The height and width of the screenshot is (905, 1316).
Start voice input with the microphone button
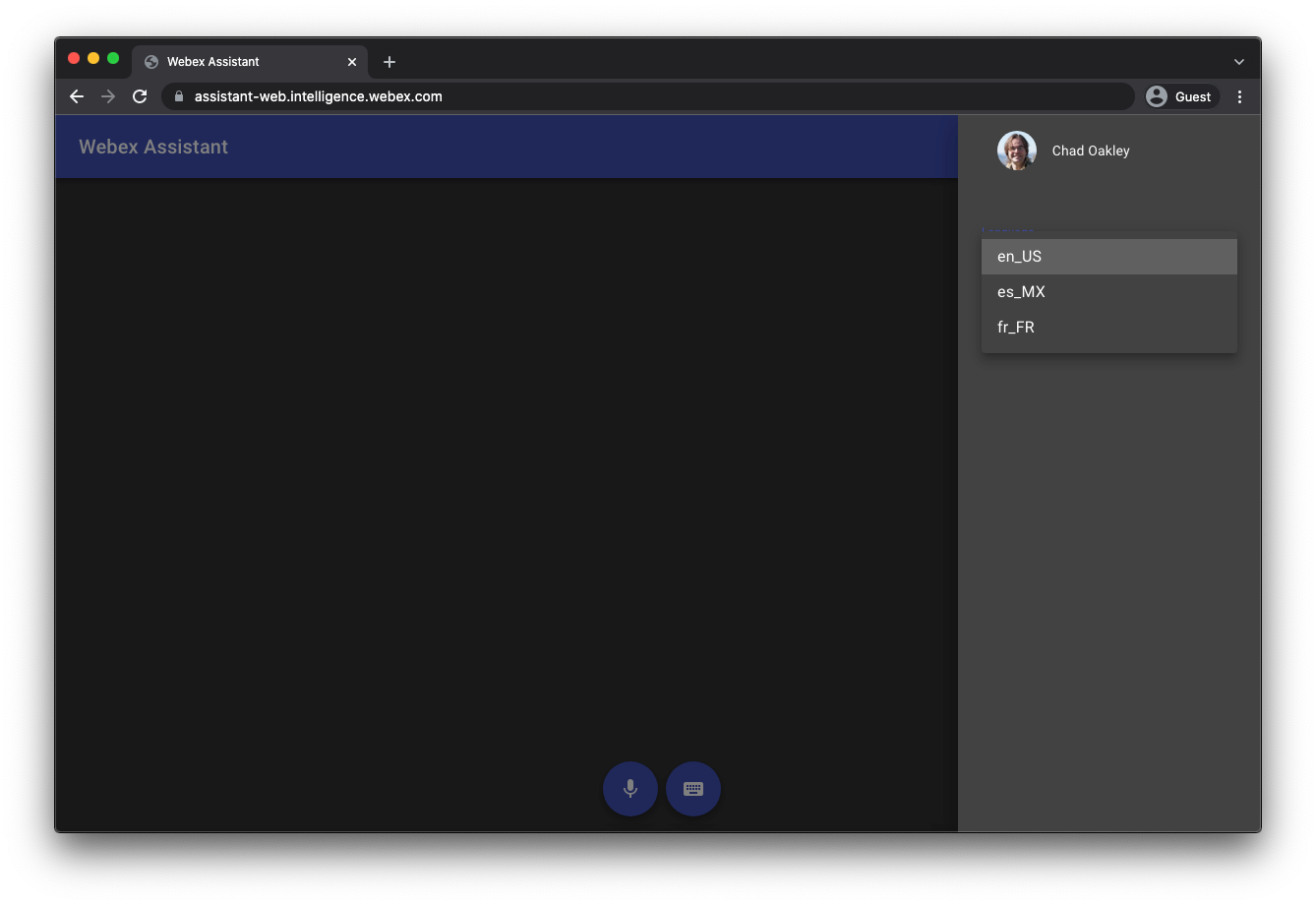pos(630,789)
